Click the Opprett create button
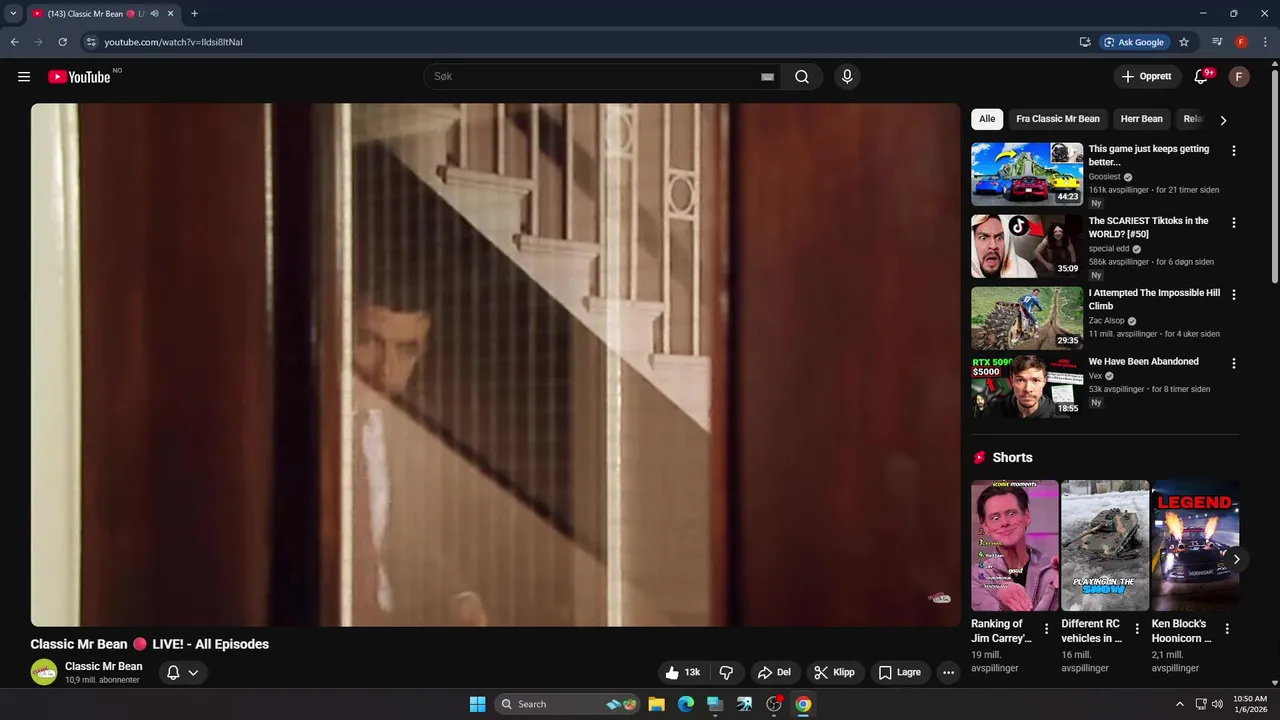Screen dimensions: 1280x720 click(1147, 77)
